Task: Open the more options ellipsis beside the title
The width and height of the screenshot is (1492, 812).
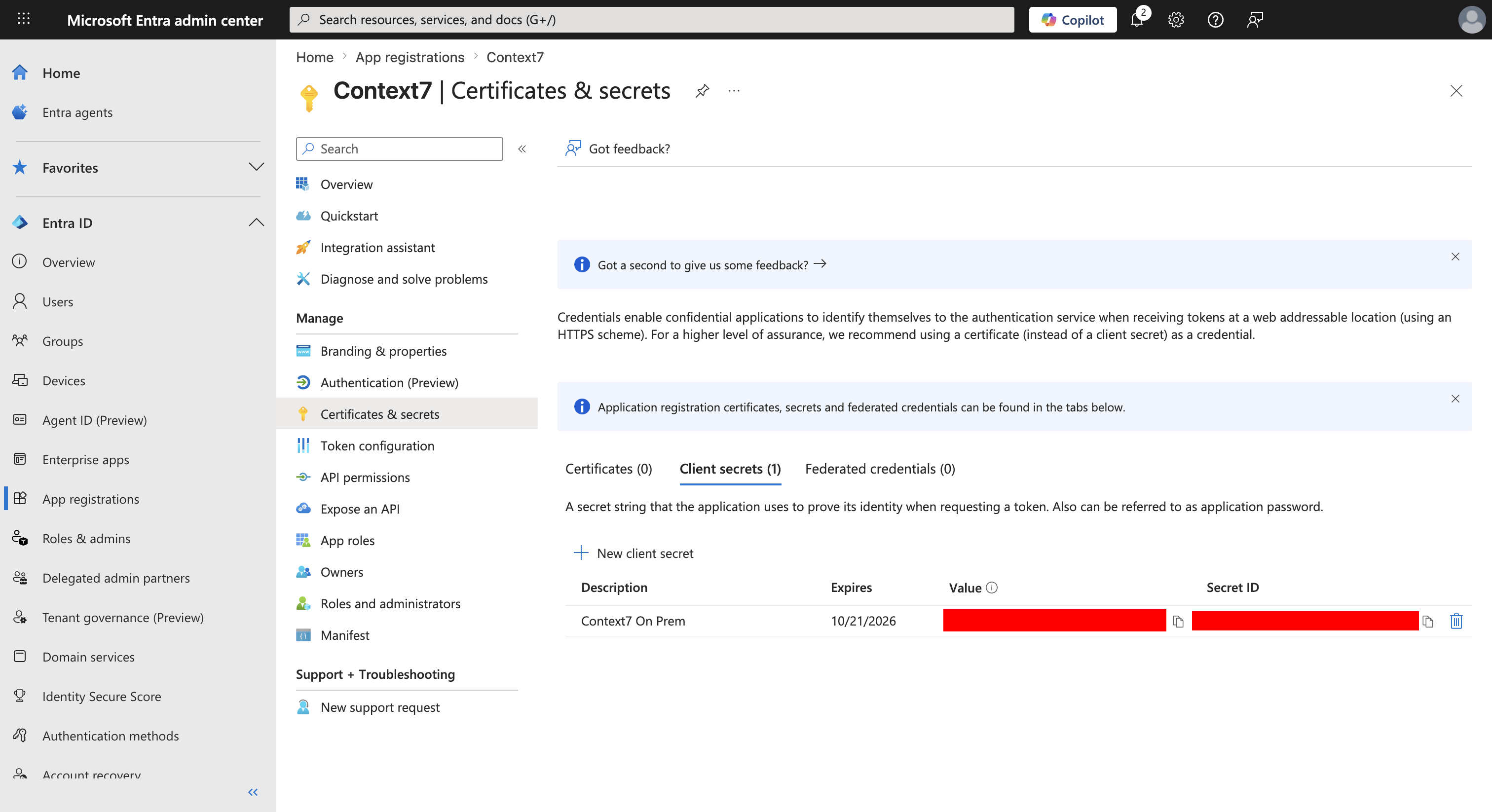Action: tap(734, 91)
